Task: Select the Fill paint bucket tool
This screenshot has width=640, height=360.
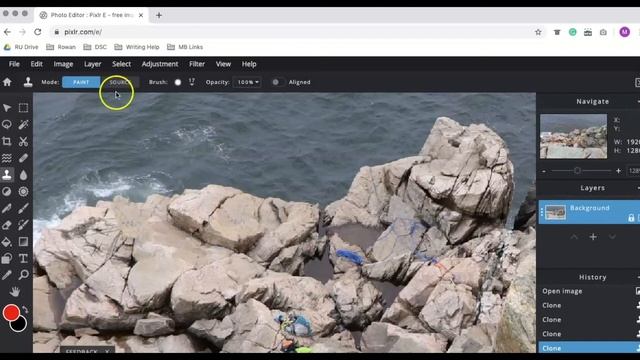Action: click(7, 242)
